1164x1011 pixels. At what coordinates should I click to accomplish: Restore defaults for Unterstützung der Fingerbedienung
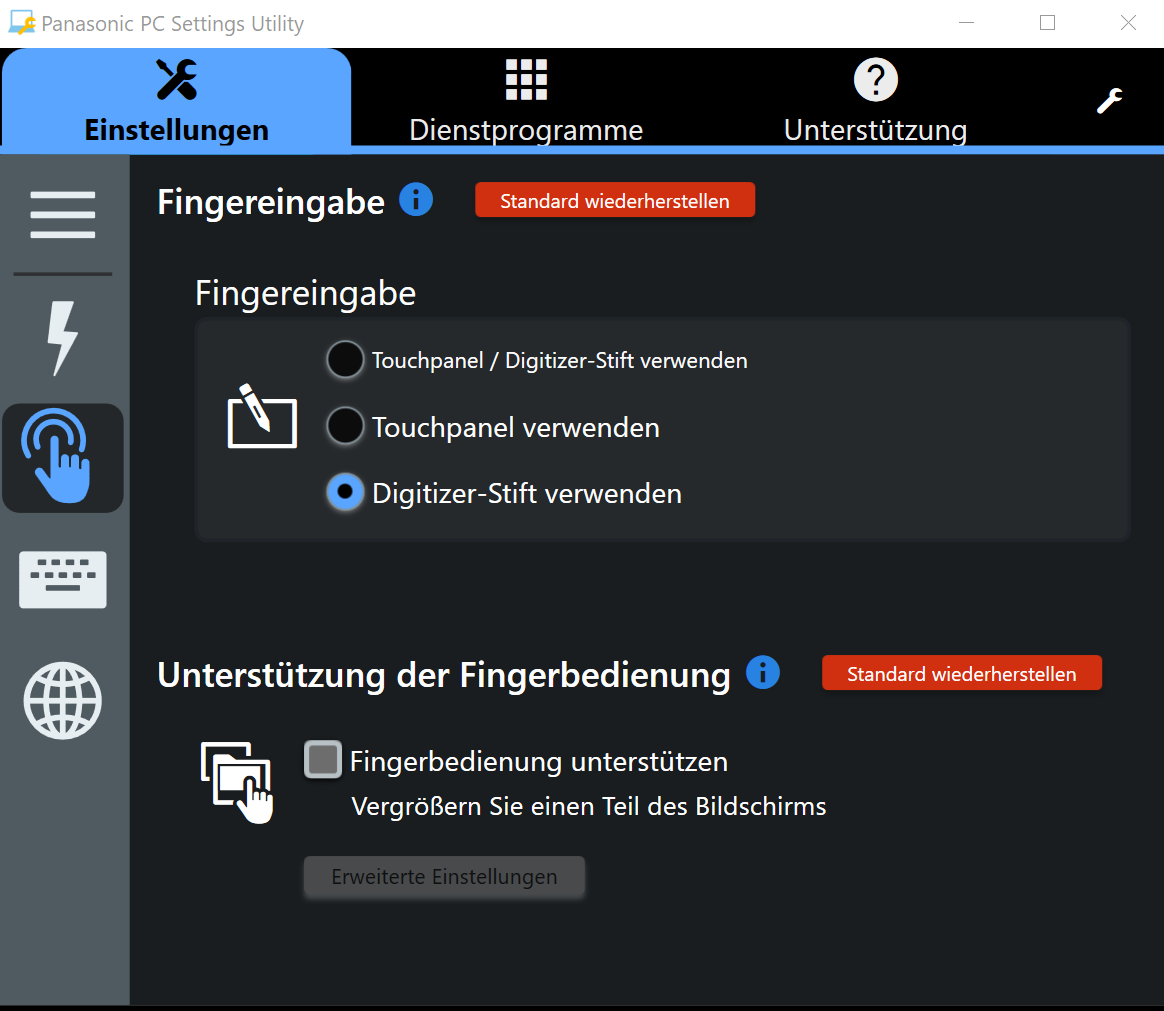tap(961, 673)
